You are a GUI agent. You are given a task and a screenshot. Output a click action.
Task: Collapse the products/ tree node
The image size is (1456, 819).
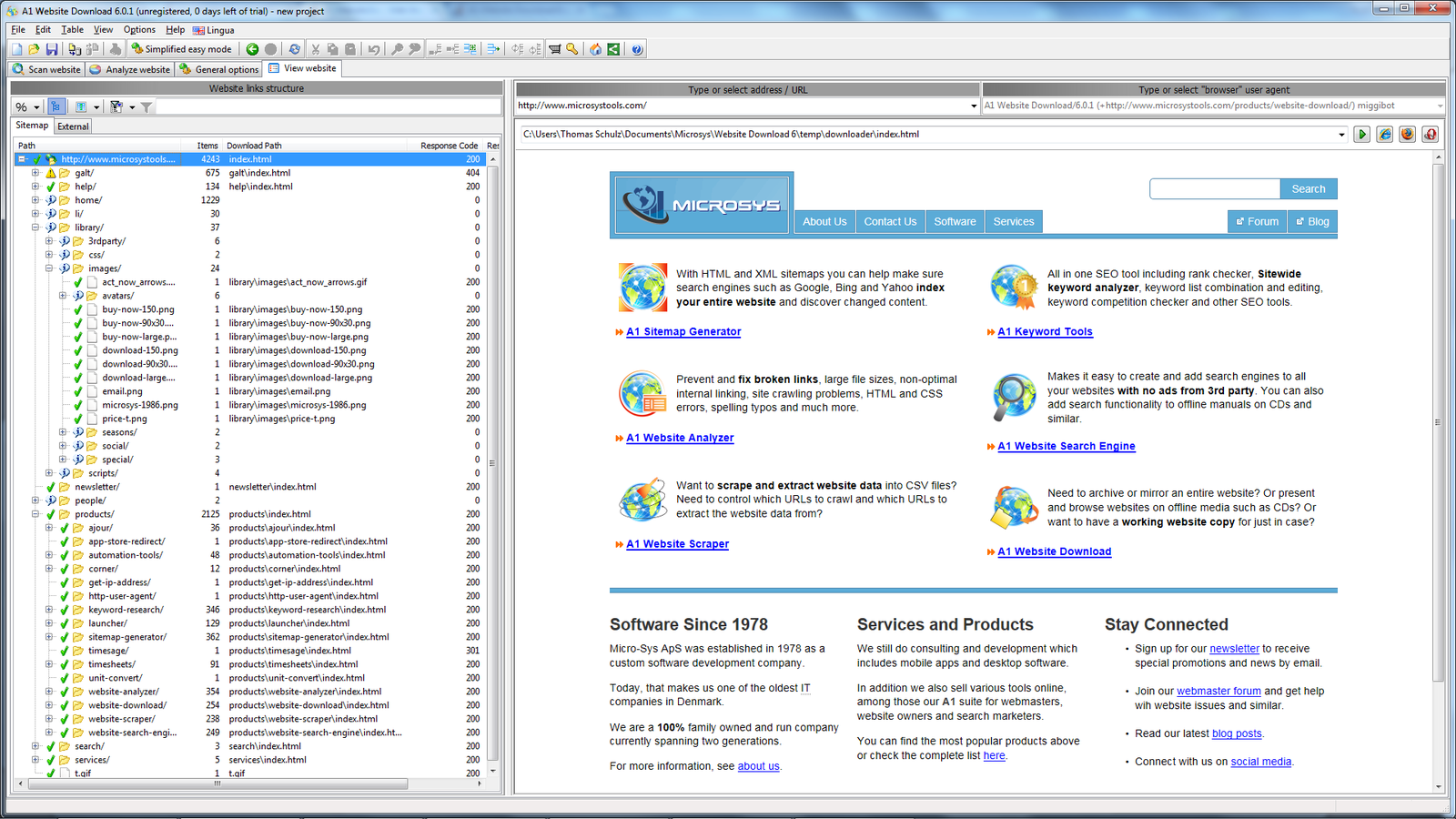pos(35,514)
